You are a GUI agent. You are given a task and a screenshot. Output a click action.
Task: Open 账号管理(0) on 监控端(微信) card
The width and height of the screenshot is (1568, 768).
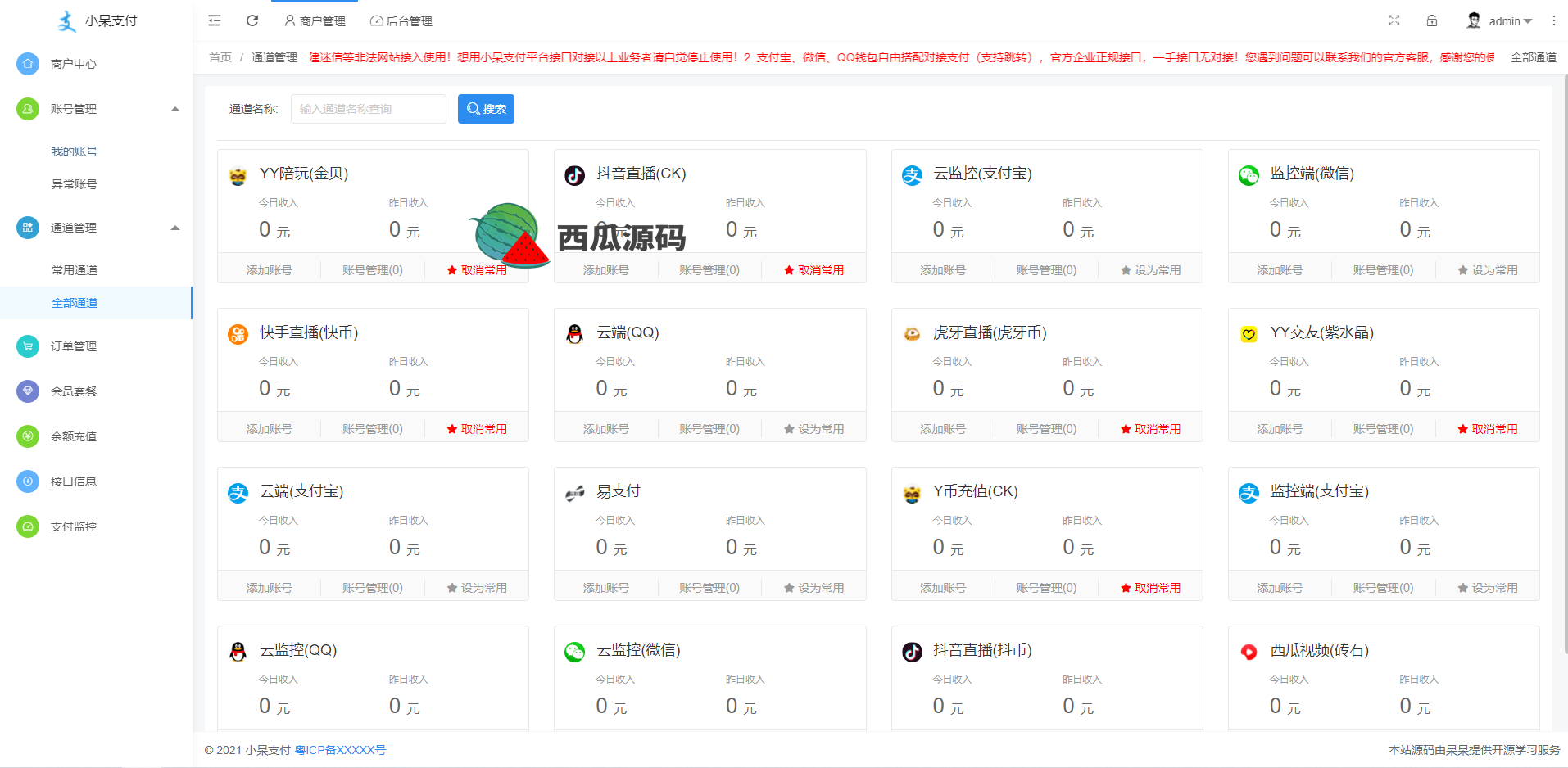(1383, 270)
